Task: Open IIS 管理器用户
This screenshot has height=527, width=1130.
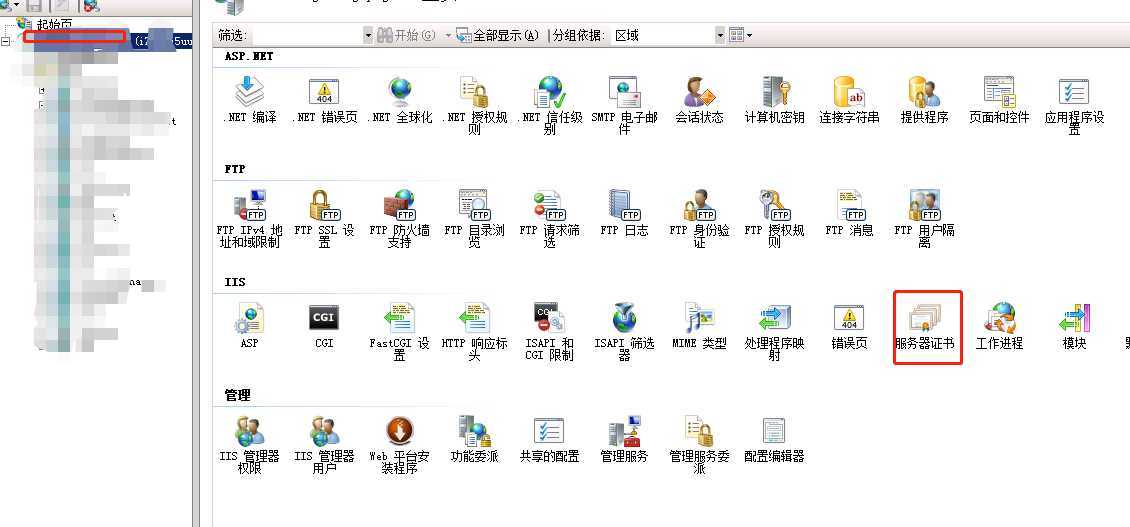Action: (x=324, y=446)
